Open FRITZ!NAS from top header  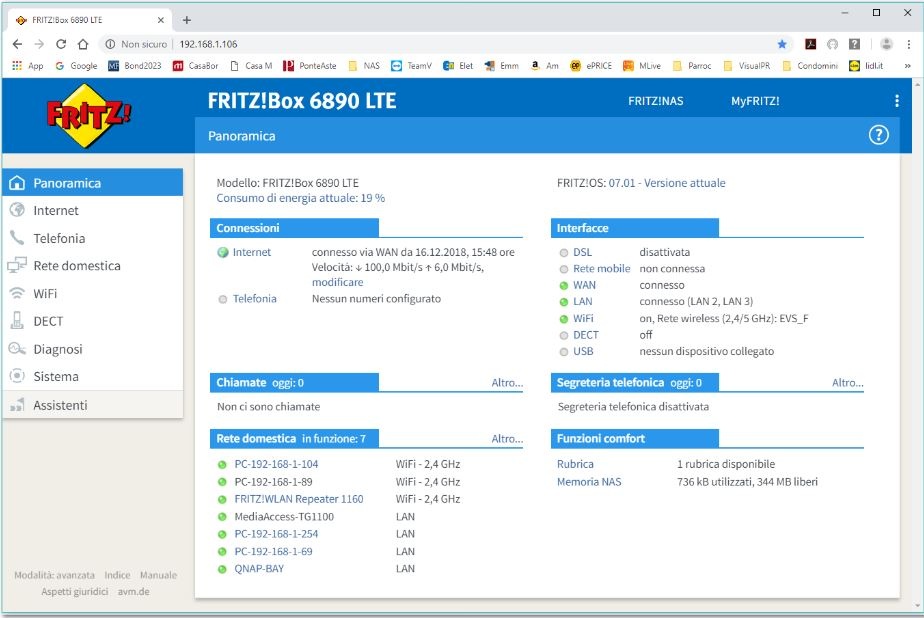655,101
